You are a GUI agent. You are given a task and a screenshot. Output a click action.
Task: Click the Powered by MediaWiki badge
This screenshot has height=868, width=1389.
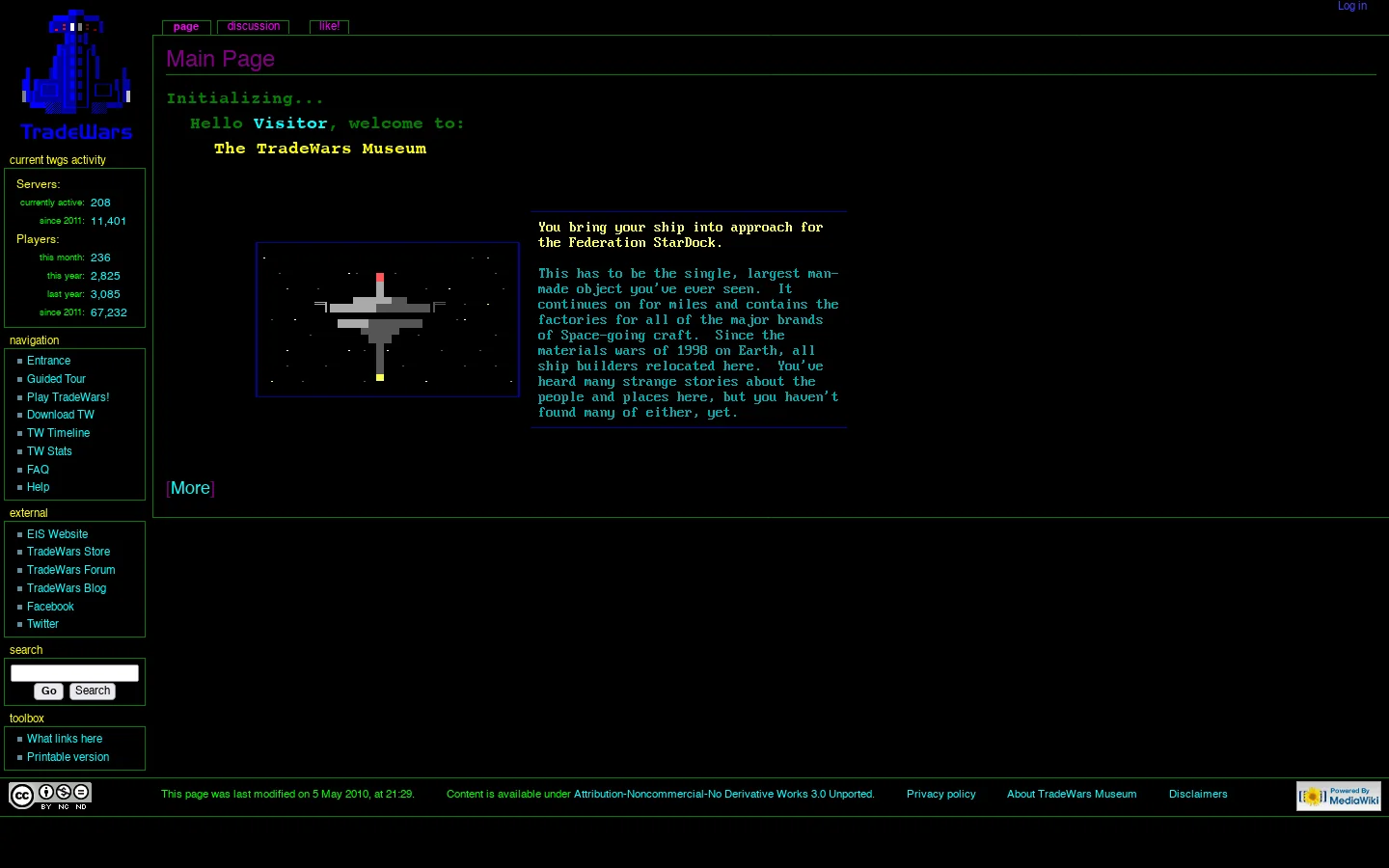[1338, 796]
